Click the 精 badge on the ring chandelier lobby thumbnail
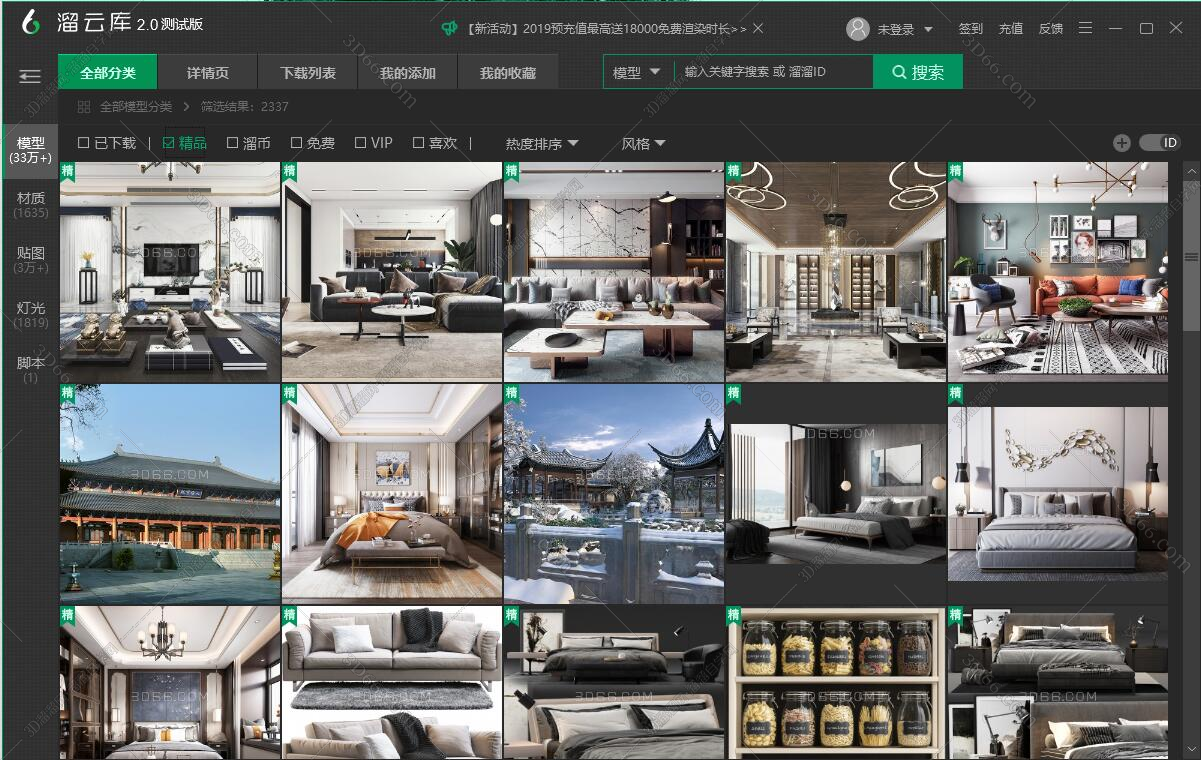 pyautogui.click(x=734, y=171)
